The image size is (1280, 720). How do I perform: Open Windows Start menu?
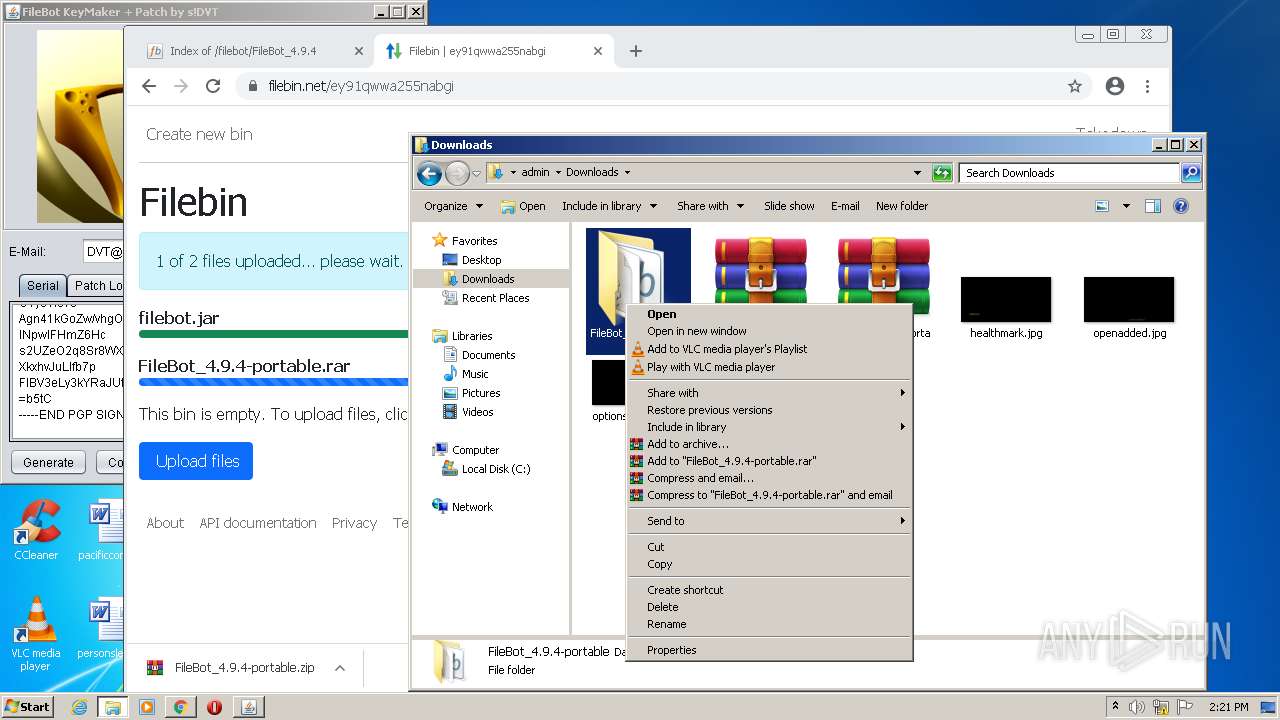[27, 707]
